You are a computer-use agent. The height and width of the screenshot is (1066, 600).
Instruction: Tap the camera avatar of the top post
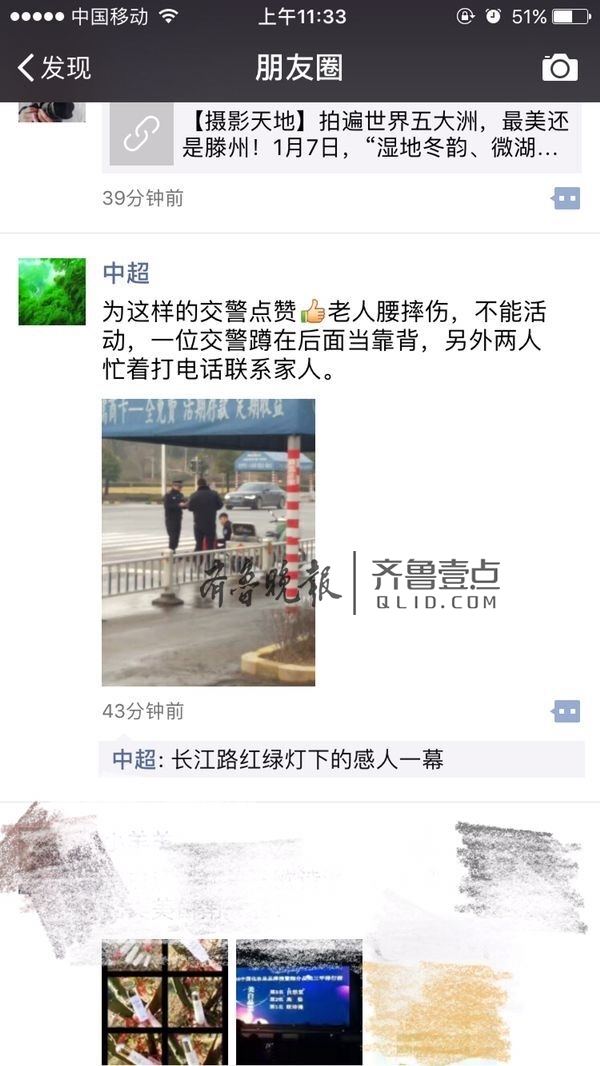click(x=52, y=112)
